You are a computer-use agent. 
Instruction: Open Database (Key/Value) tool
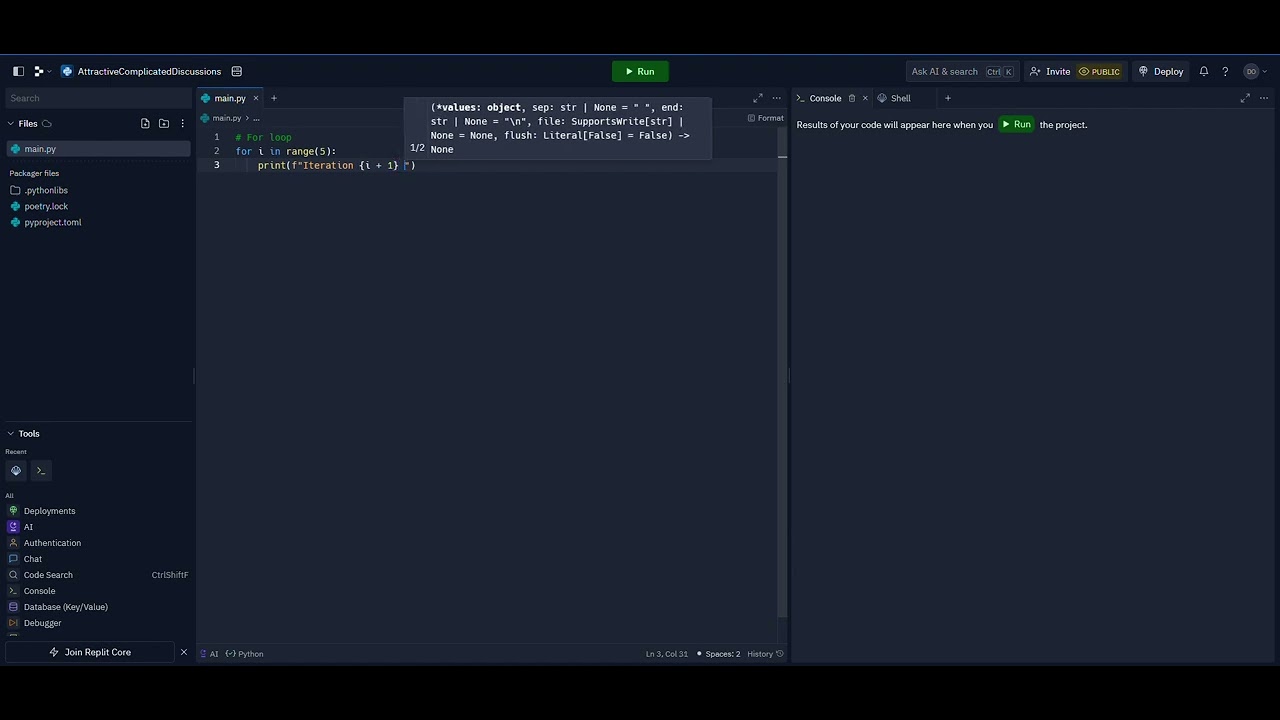coord(65,607)
